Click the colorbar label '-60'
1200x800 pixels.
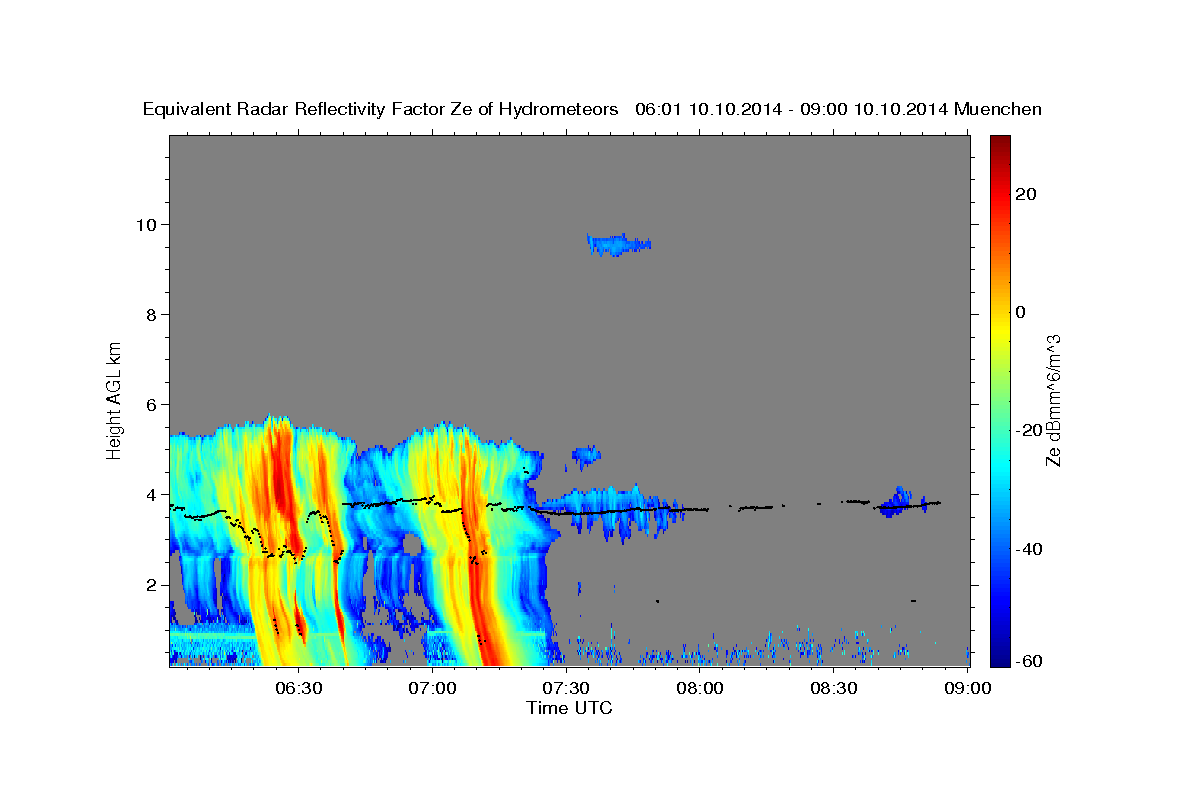tap(1029, 662)
